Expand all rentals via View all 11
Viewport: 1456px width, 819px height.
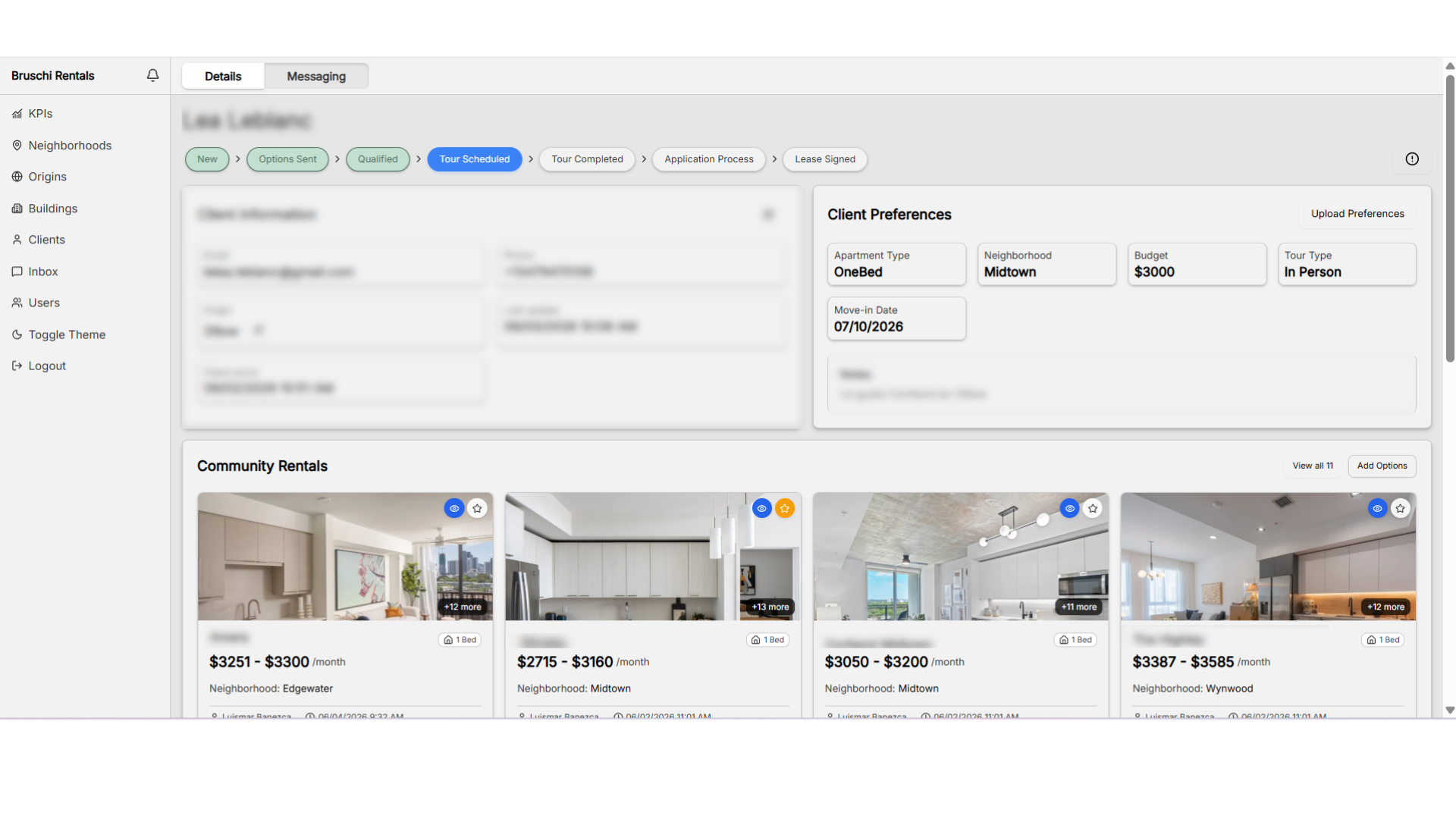[x=1313, y=466]
